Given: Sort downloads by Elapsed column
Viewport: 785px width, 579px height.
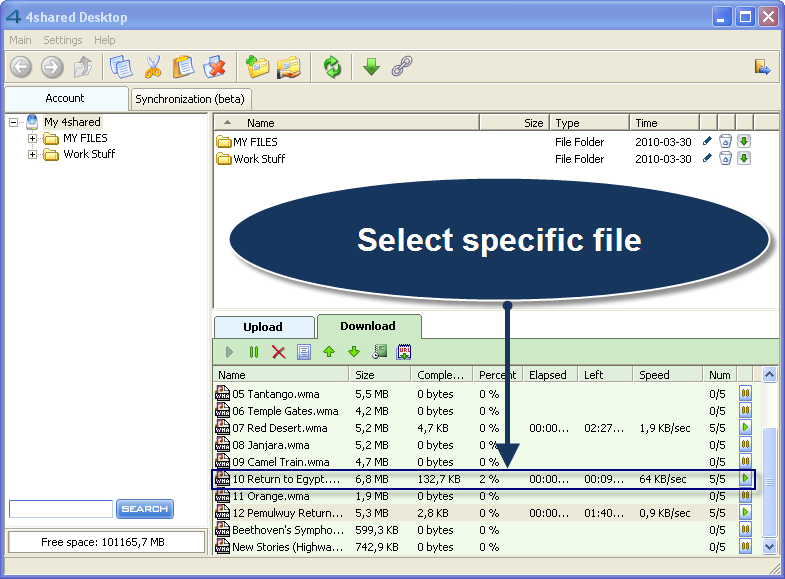Looking at the screenshot, I should (550, 375).
